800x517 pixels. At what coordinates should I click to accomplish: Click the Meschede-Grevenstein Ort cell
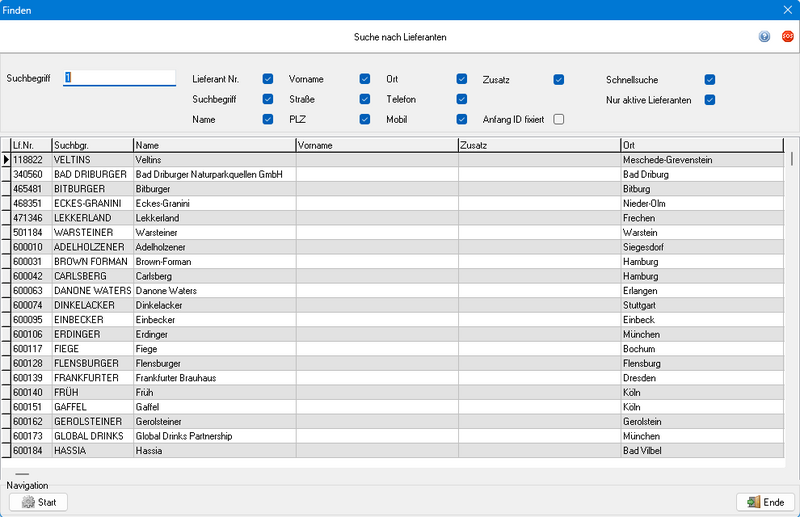702,160
